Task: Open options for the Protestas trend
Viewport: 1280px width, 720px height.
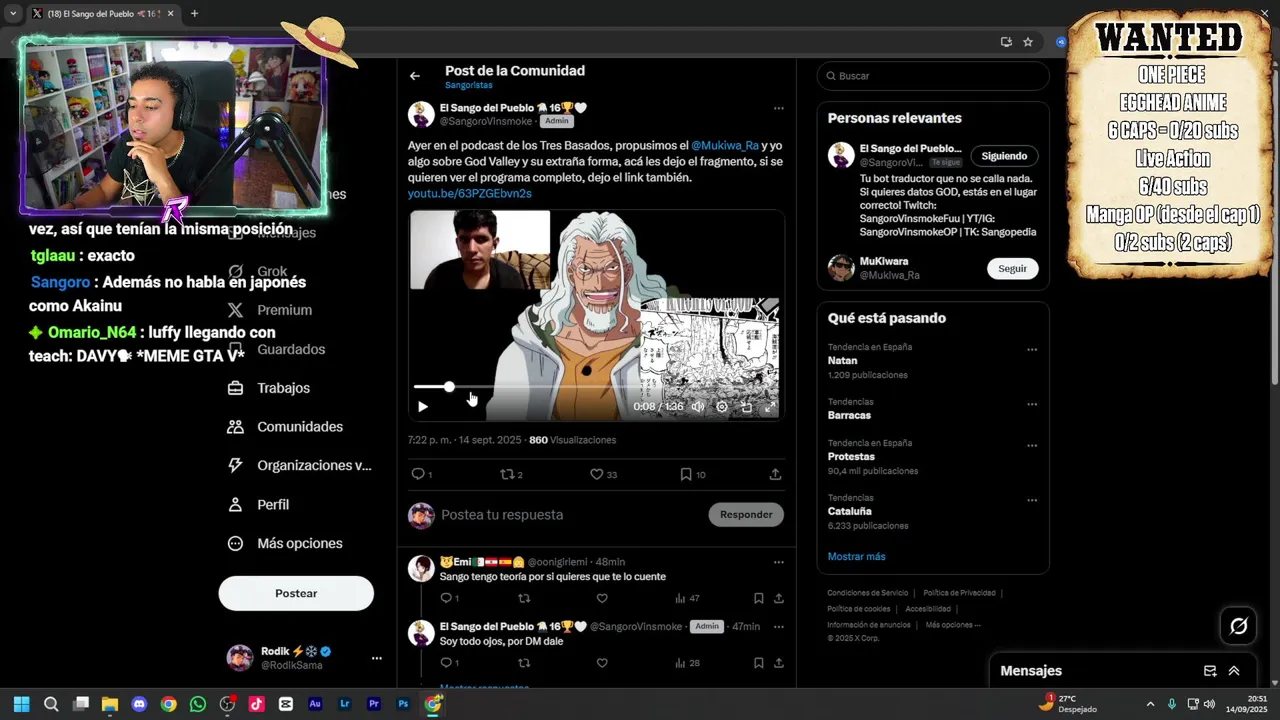Action: pyautogui.click(x=1032, y=446)
